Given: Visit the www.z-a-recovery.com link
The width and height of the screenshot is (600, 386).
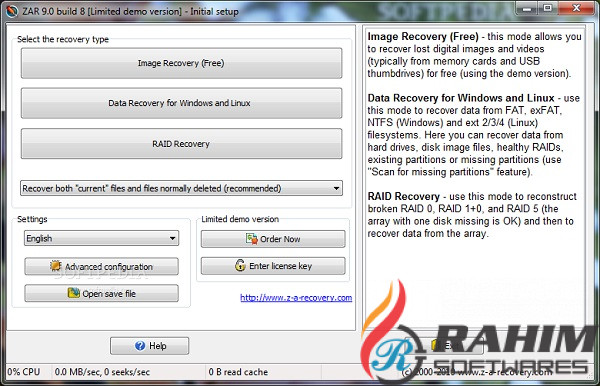Looking at the screenshot, I should click(296, 298).
